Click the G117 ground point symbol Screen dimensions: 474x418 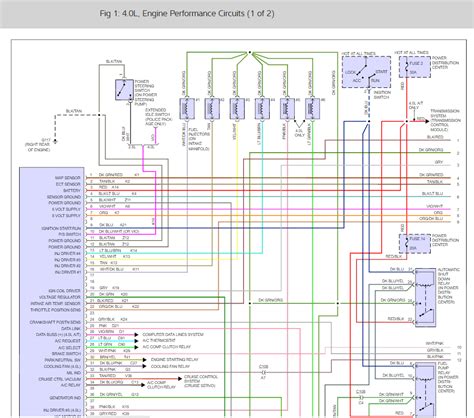pyautogui.click(x=55, y=141)
